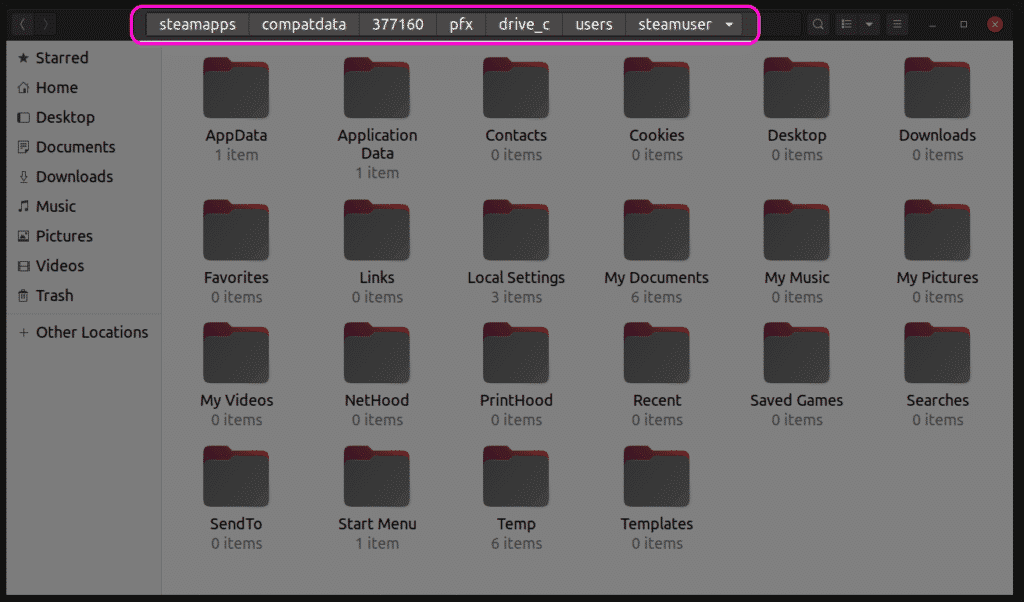Viewport: 1024px width, 602px height.
Task: Open the Recent folder
Action: coord(656,353)
